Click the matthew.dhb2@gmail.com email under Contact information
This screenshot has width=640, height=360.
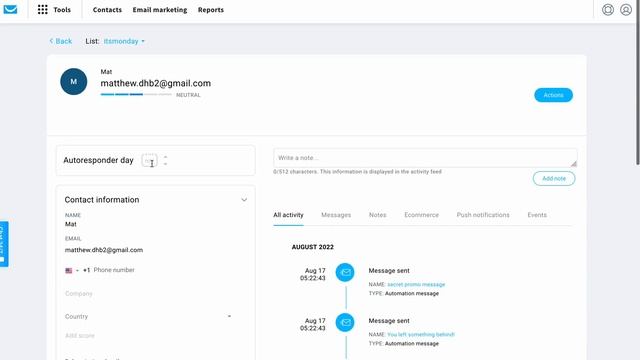[x=104, y=250]
